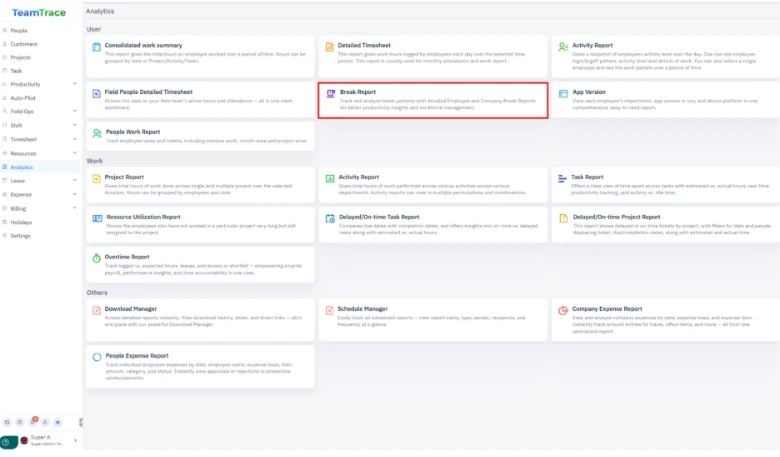Viewport: 780px width, 457px height.
Task: Expand the Timesheet sidebar section
Action: 75,140
